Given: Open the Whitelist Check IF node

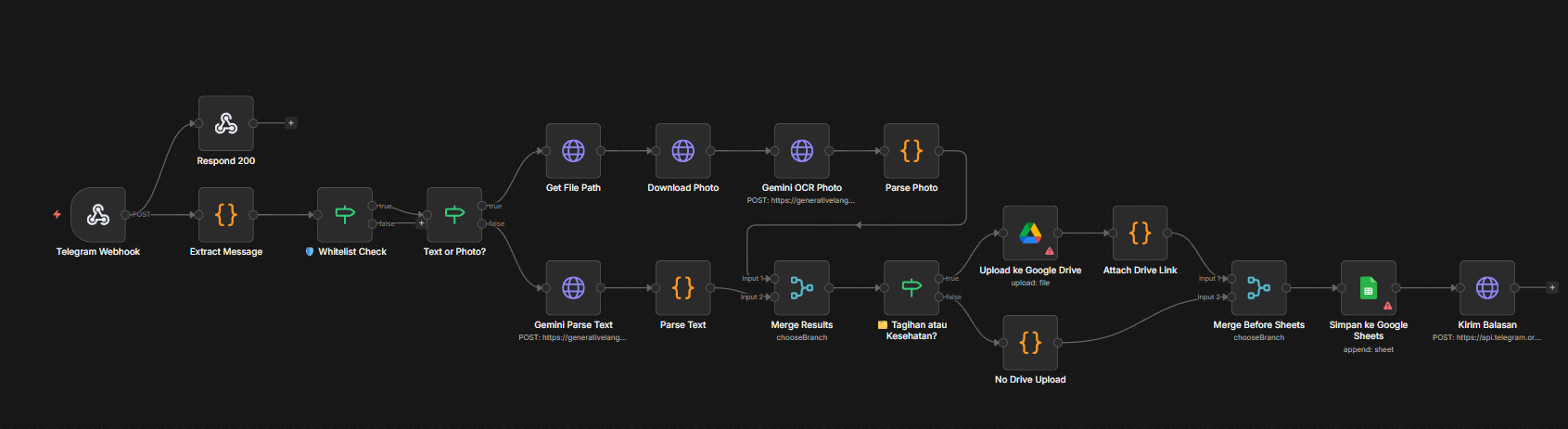Looking at the screenshot, I should pos(345,215).
